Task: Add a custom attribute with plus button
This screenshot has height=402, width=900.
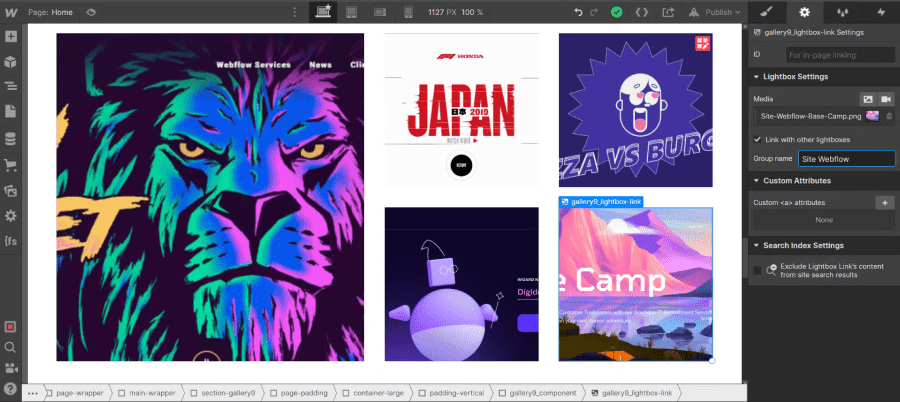Action: point(885,203)
